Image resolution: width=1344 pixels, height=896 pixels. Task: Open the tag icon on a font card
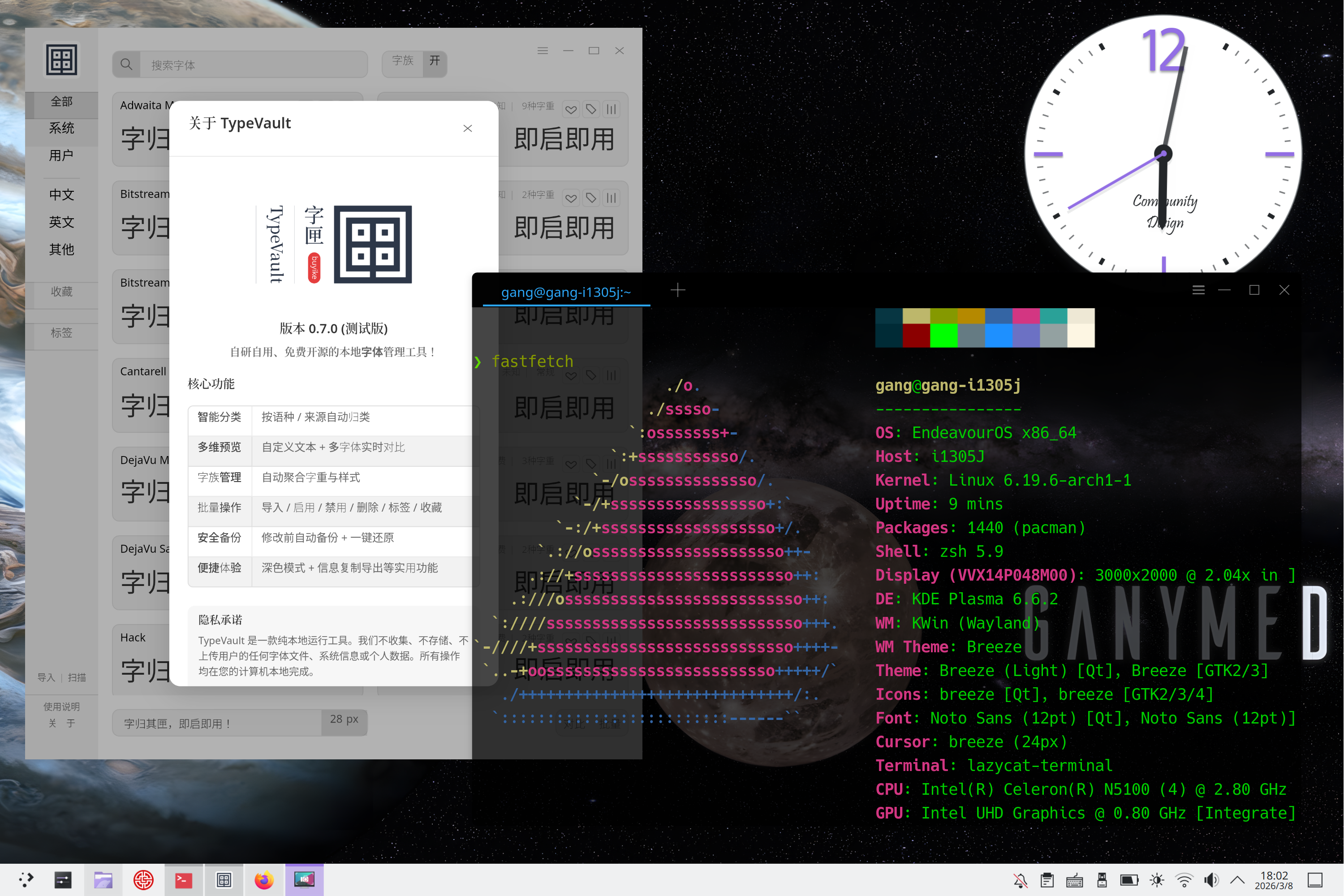click(591, 109)
